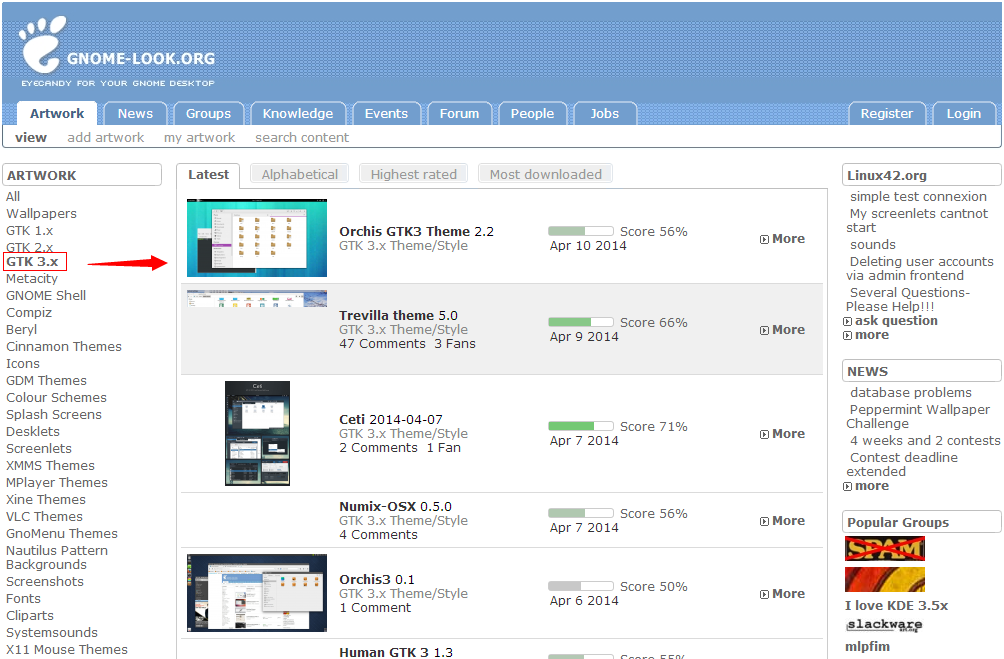The image size is (1004, 659).
Task: Click the Login button
Action: pos(964,113)
